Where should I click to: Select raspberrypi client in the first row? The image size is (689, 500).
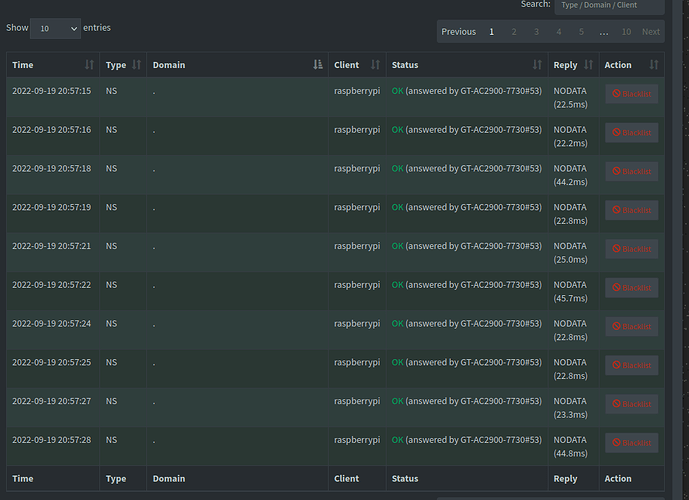357,91
